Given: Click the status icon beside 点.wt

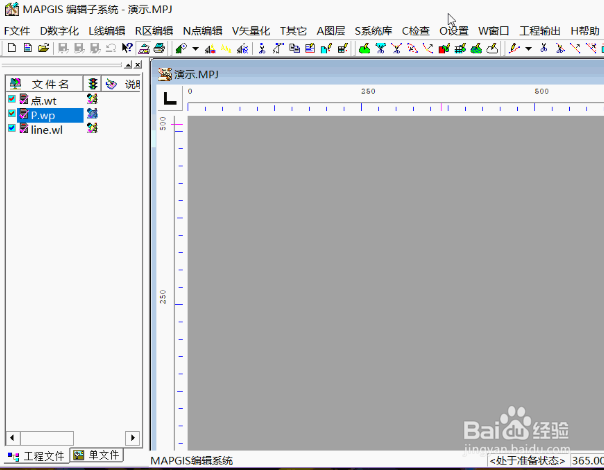Looking at the screenshot, I should [x=92, y=99].
